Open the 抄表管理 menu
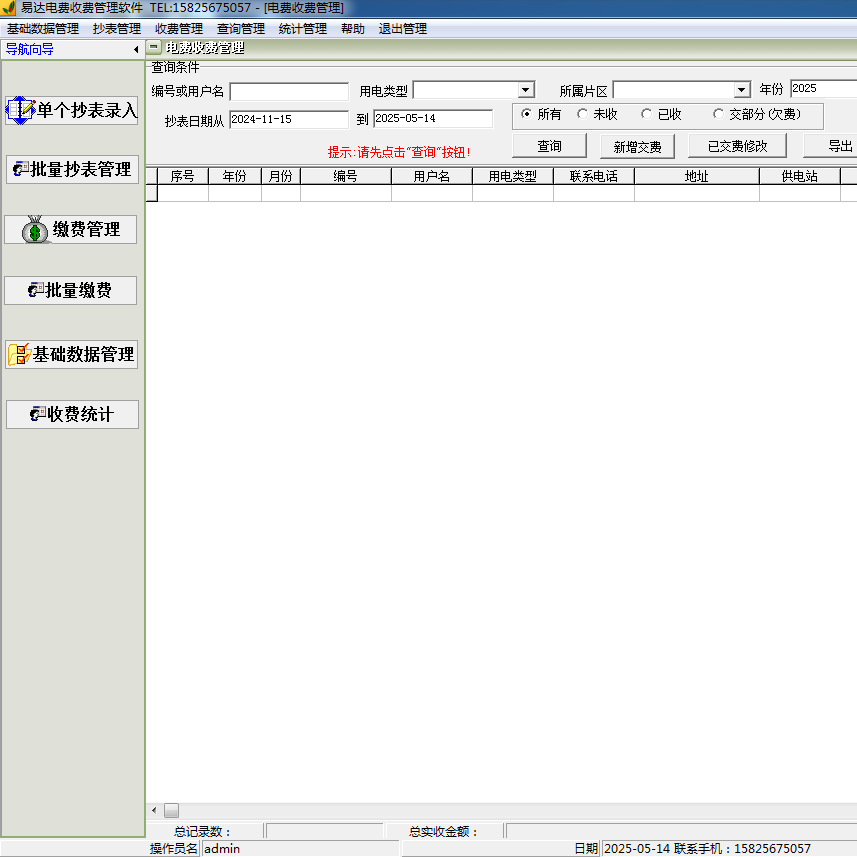The image size is (857, 857). [117, 28]
